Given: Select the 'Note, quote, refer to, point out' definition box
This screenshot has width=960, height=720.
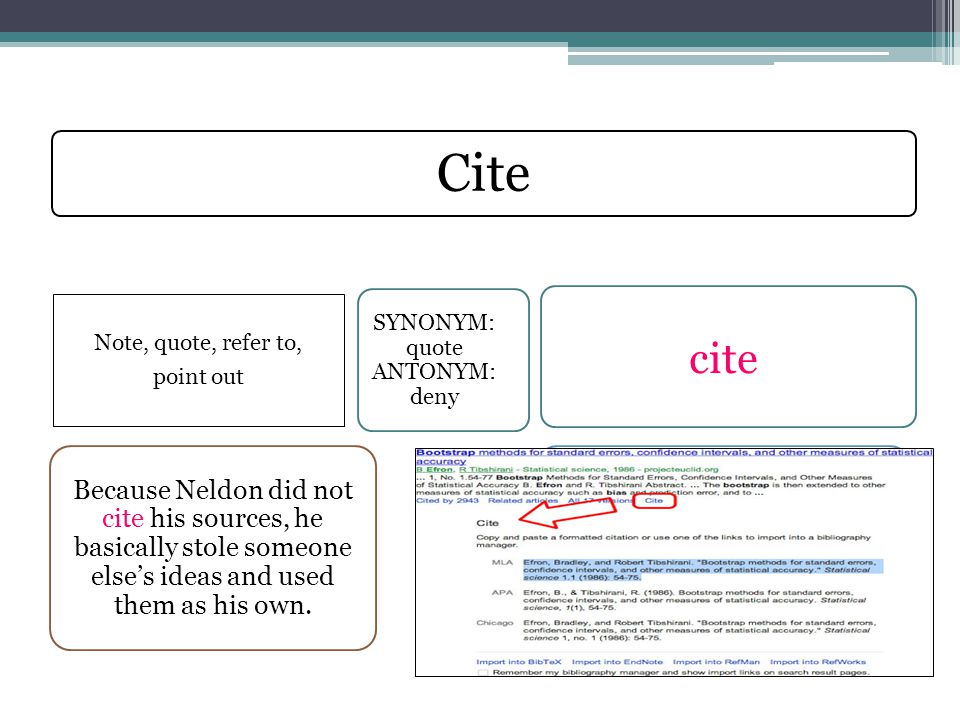Looking at the screenshot, I should (x=199, y=360).
